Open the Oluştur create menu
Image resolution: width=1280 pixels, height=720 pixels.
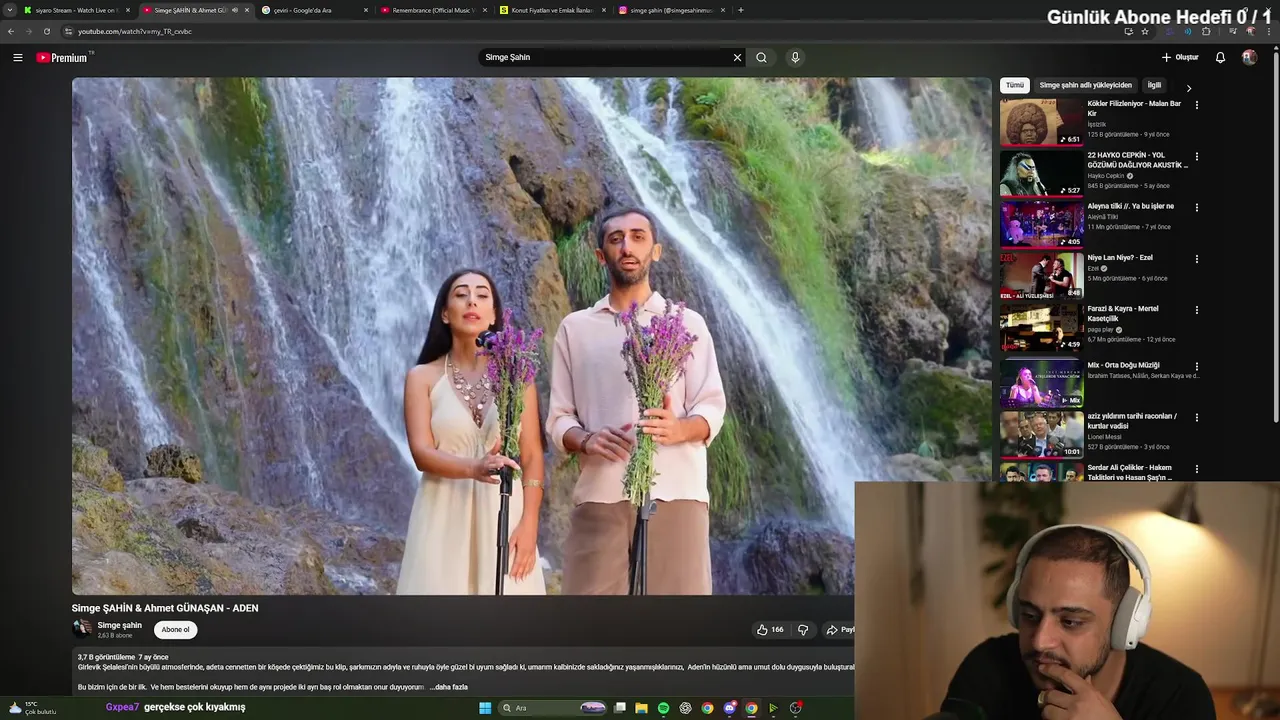point(1180,57)
